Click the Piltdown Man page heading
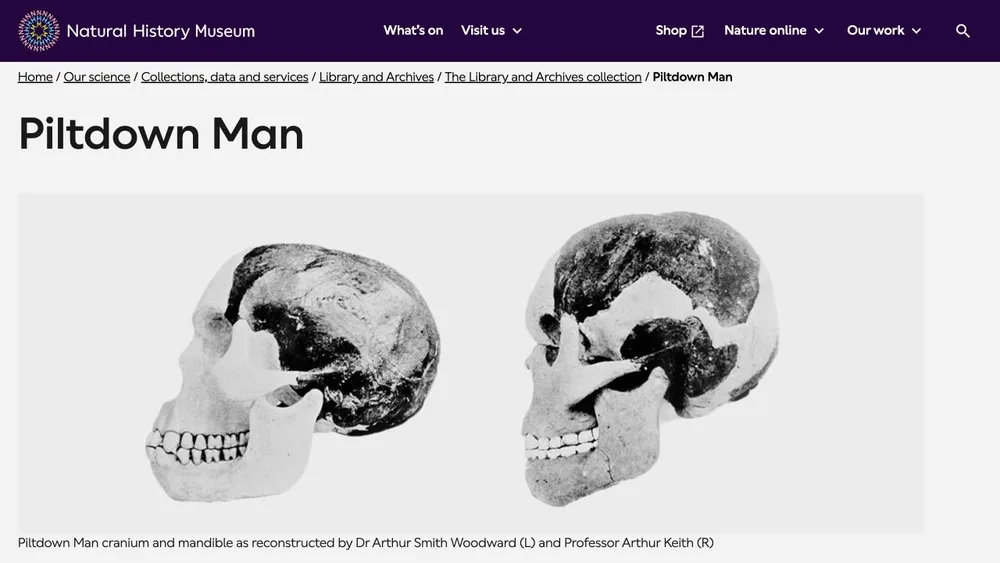The width and height of the screenshot is (1000, 563). pos(161,134)
